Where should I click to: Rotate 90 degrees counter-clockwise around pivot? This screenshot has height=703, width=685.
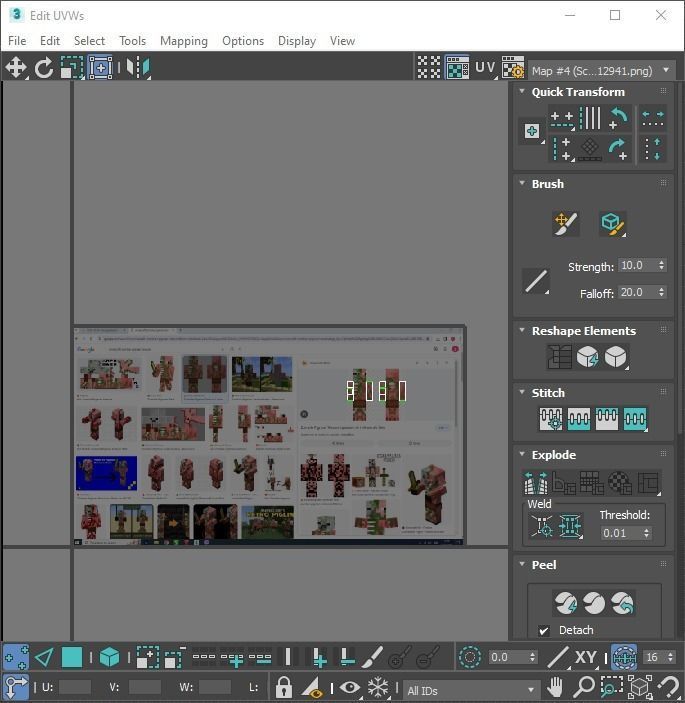619,118
